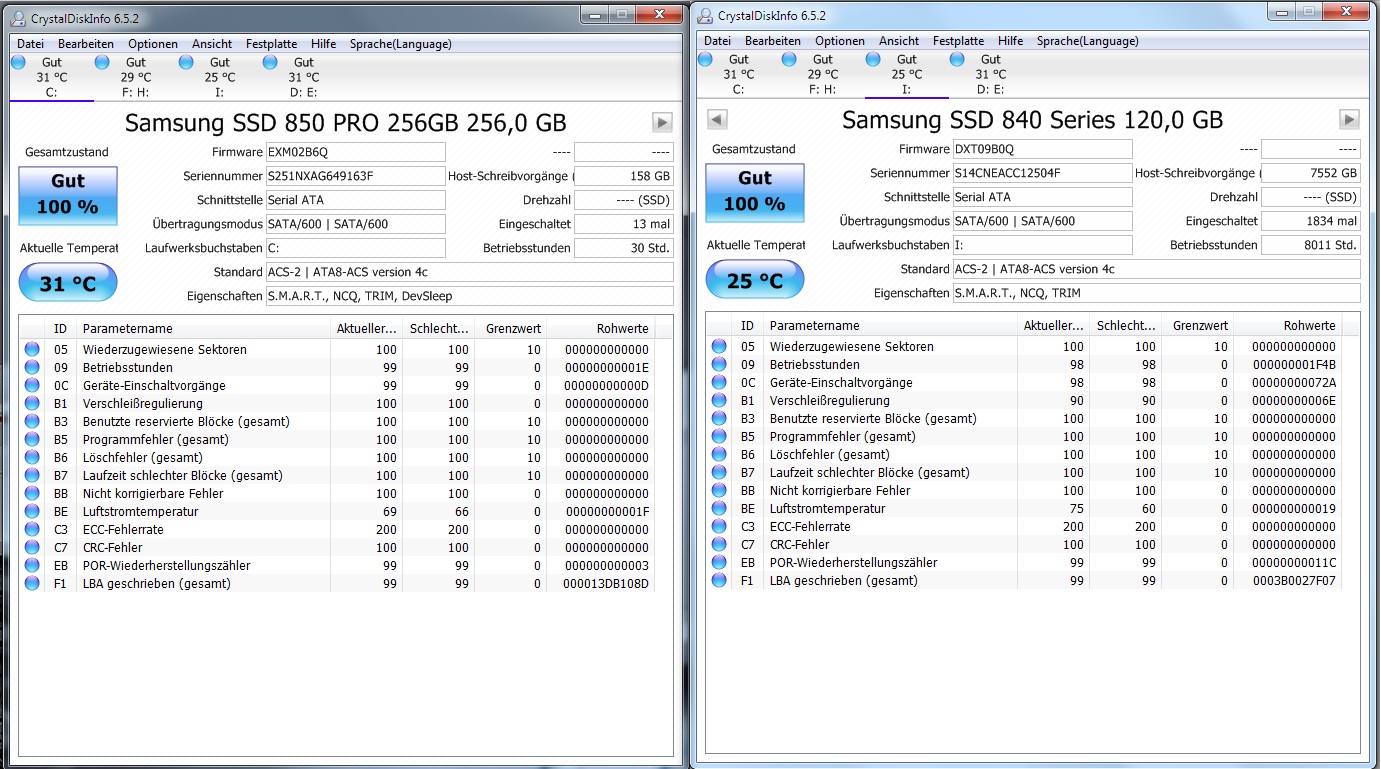This screenshot has width=1381, height=769.
Task: Click status orb for Nicht korrigierbare Fehler, right
Action: click(x=719, y=491)
